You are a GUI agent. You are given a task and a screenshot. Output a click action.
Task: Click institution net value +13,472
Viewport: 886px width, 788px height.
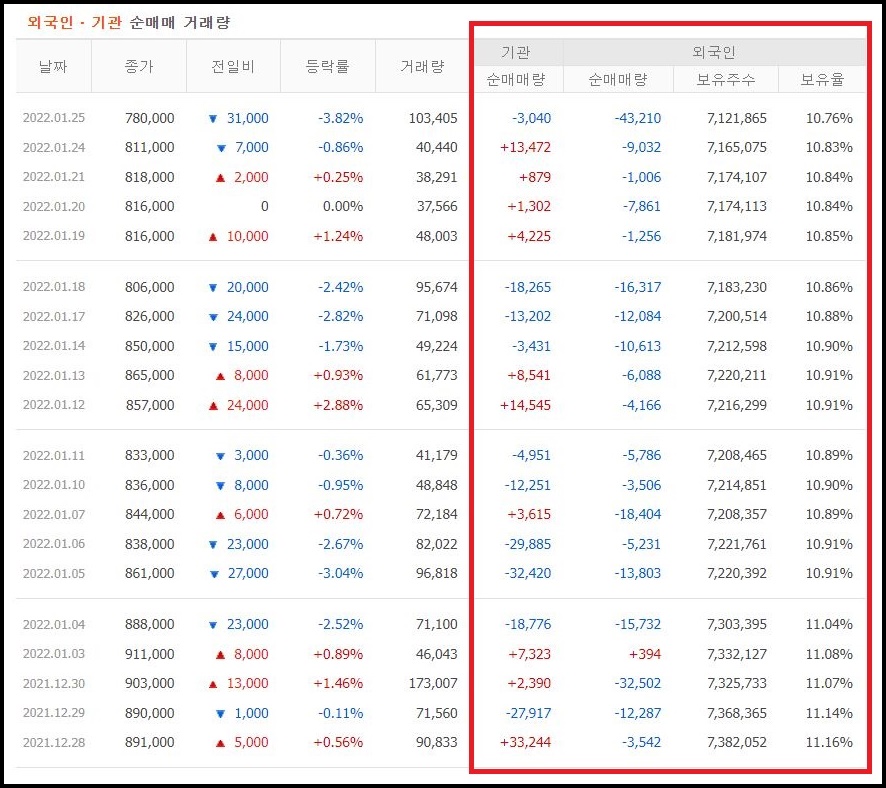pos(525,147)
